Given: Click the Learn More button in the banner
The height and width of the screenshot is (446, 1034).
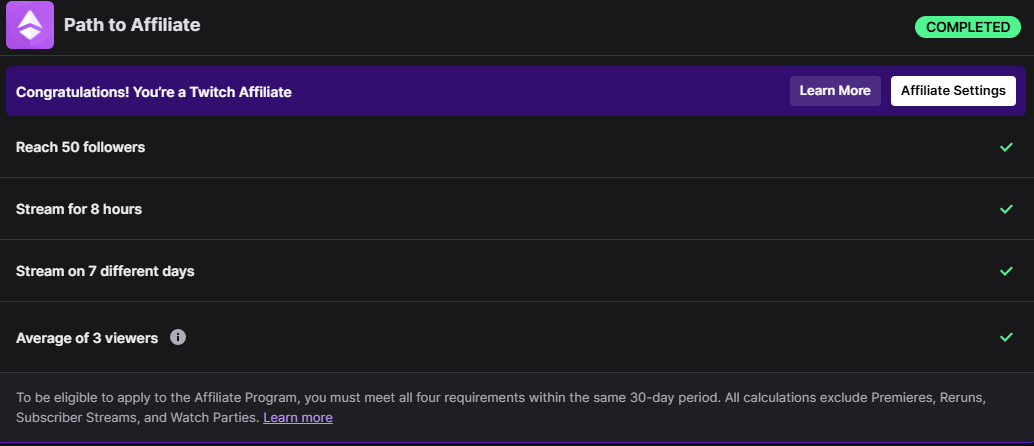Looking at the screenshot, I should [835, 91].
